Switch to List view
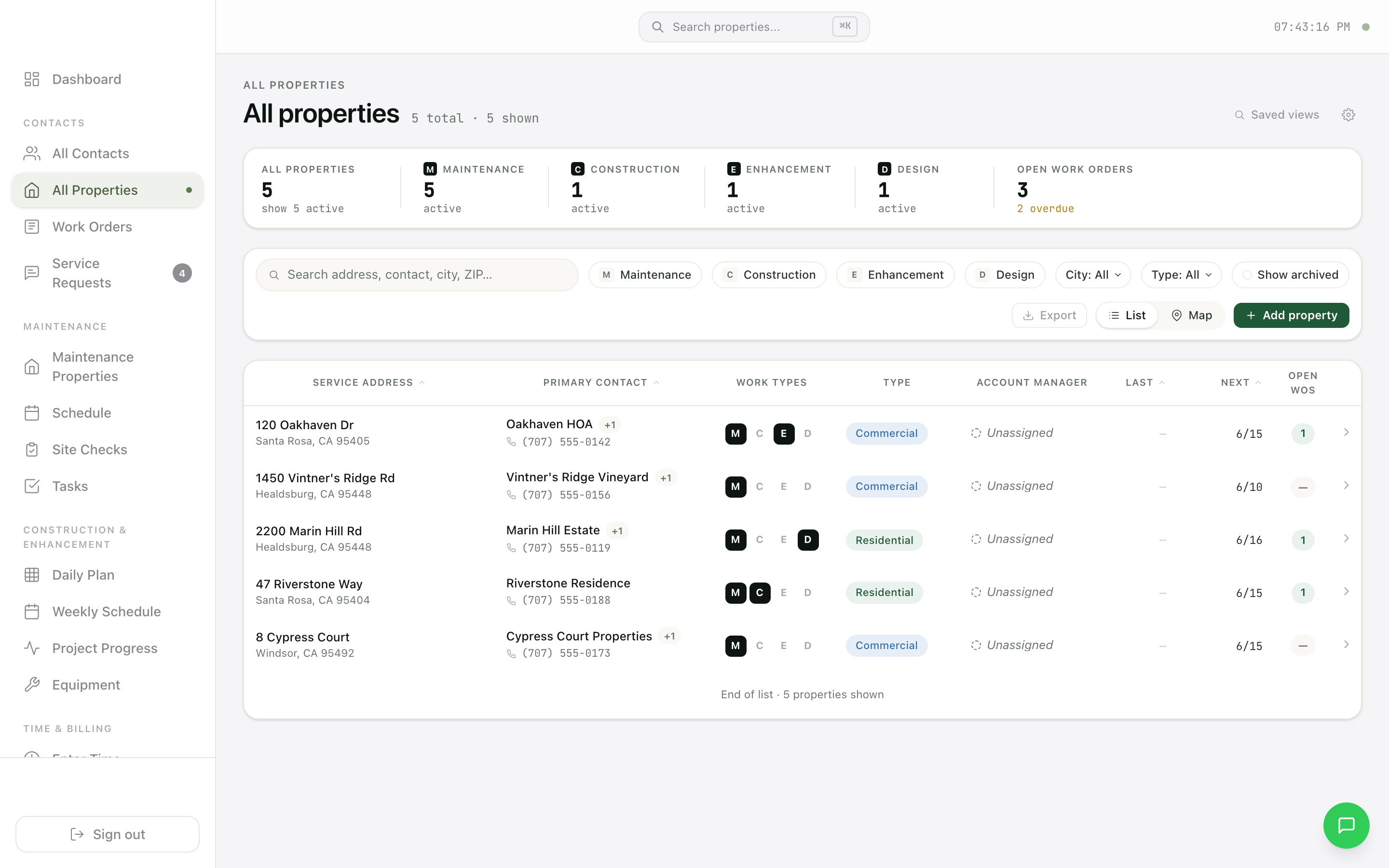The width and height of the screenshot is (1389, 868). point(1127,315)
